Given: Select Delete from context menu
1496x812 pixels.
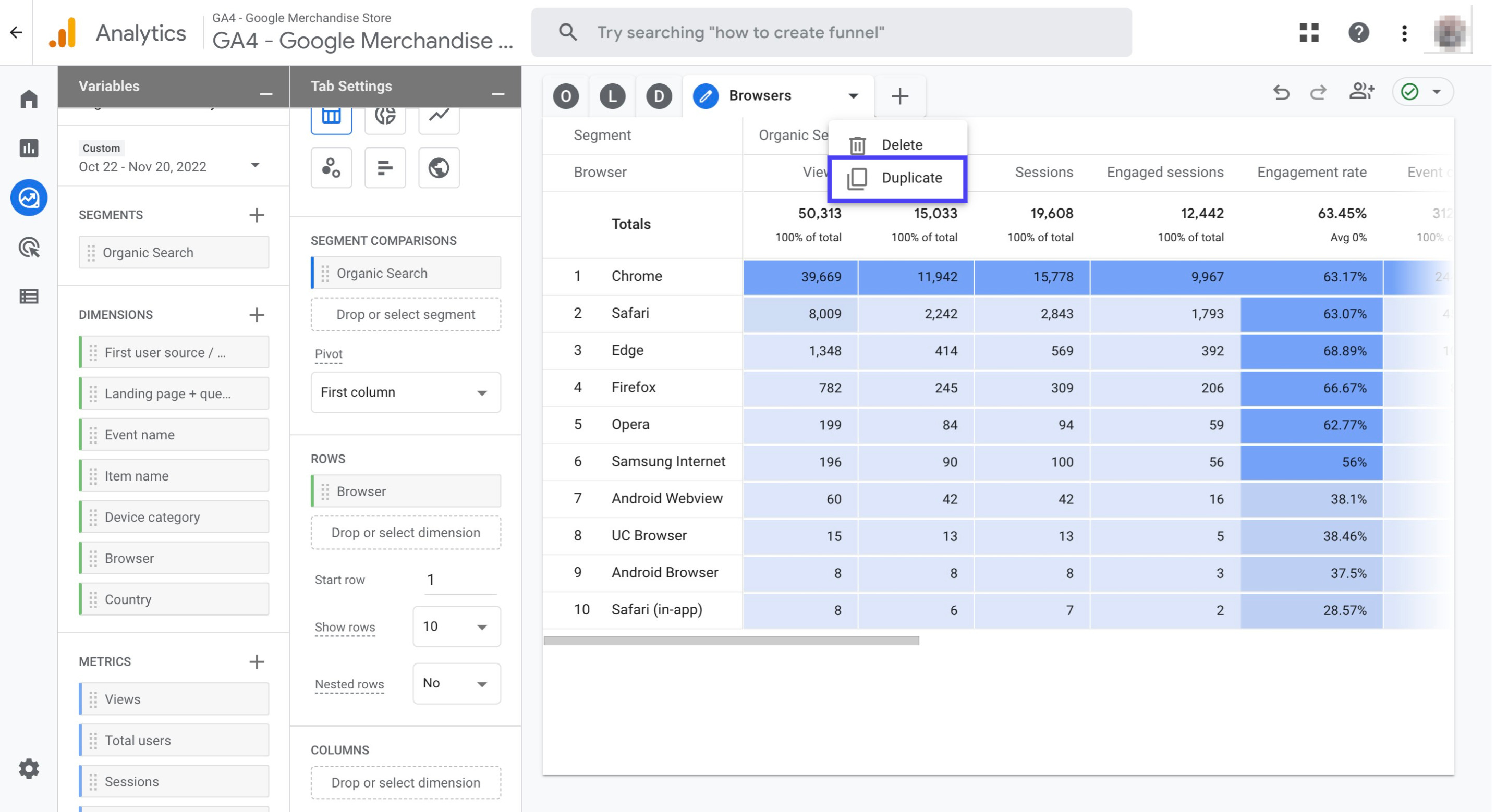Looking at the screenshot, I should pos(900,144).
